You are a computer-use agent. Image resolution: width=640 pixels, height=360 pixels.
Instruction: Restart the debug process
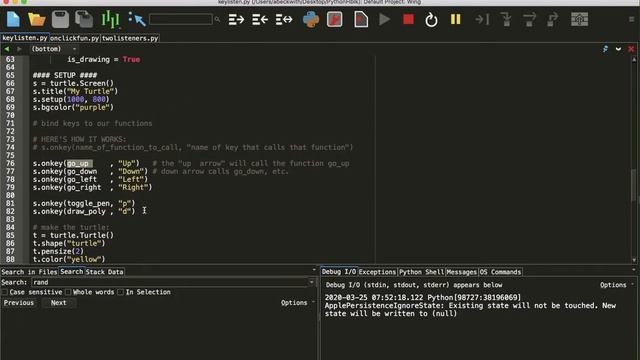pos(431,19)
